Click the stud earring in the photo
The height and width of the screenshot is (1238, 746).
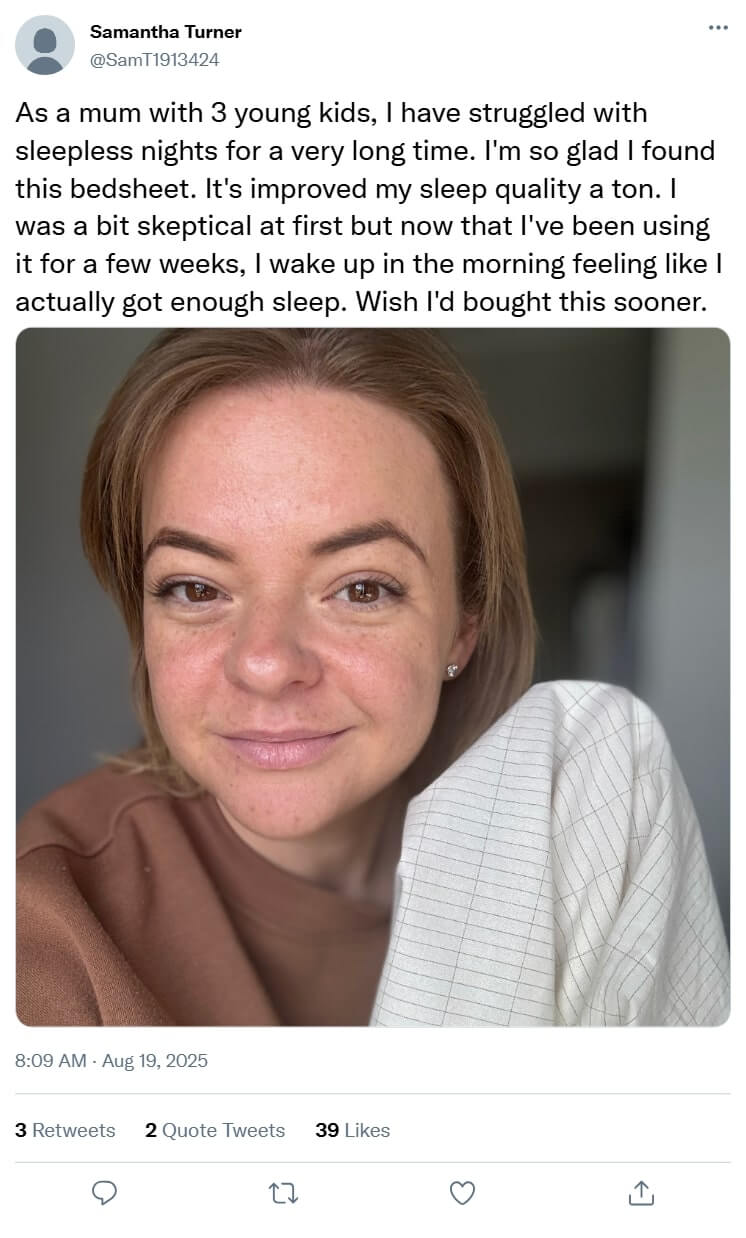(453, 670)
